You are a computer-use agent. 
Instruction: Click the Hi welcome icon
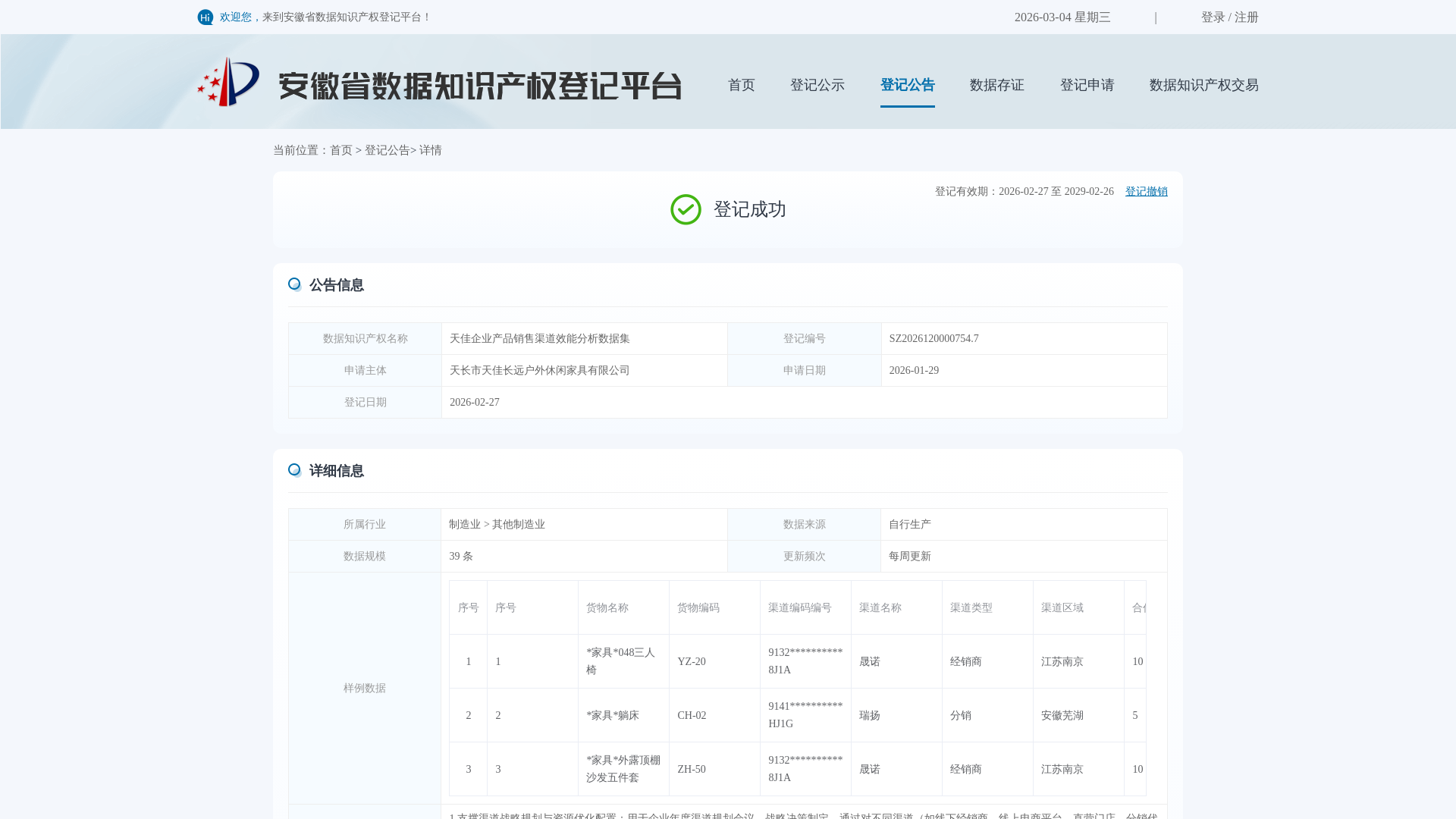pyautogui.click(x=206, y=17)
